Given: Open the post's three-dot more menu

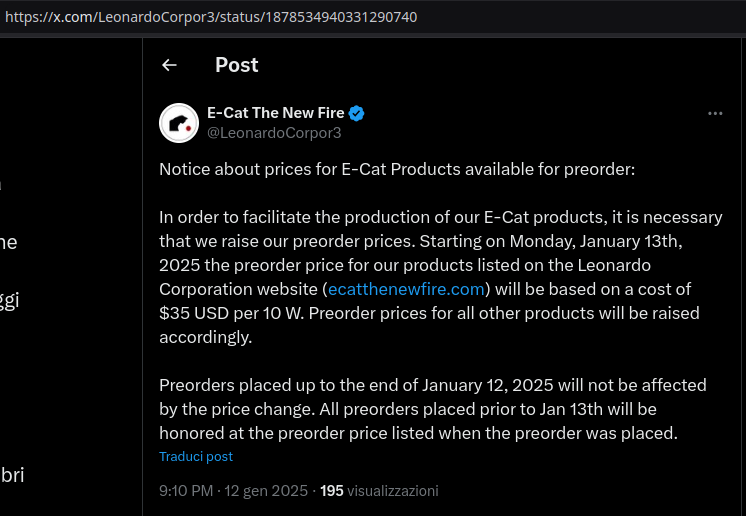Looking at the screenshot, I should pos(715,114).
